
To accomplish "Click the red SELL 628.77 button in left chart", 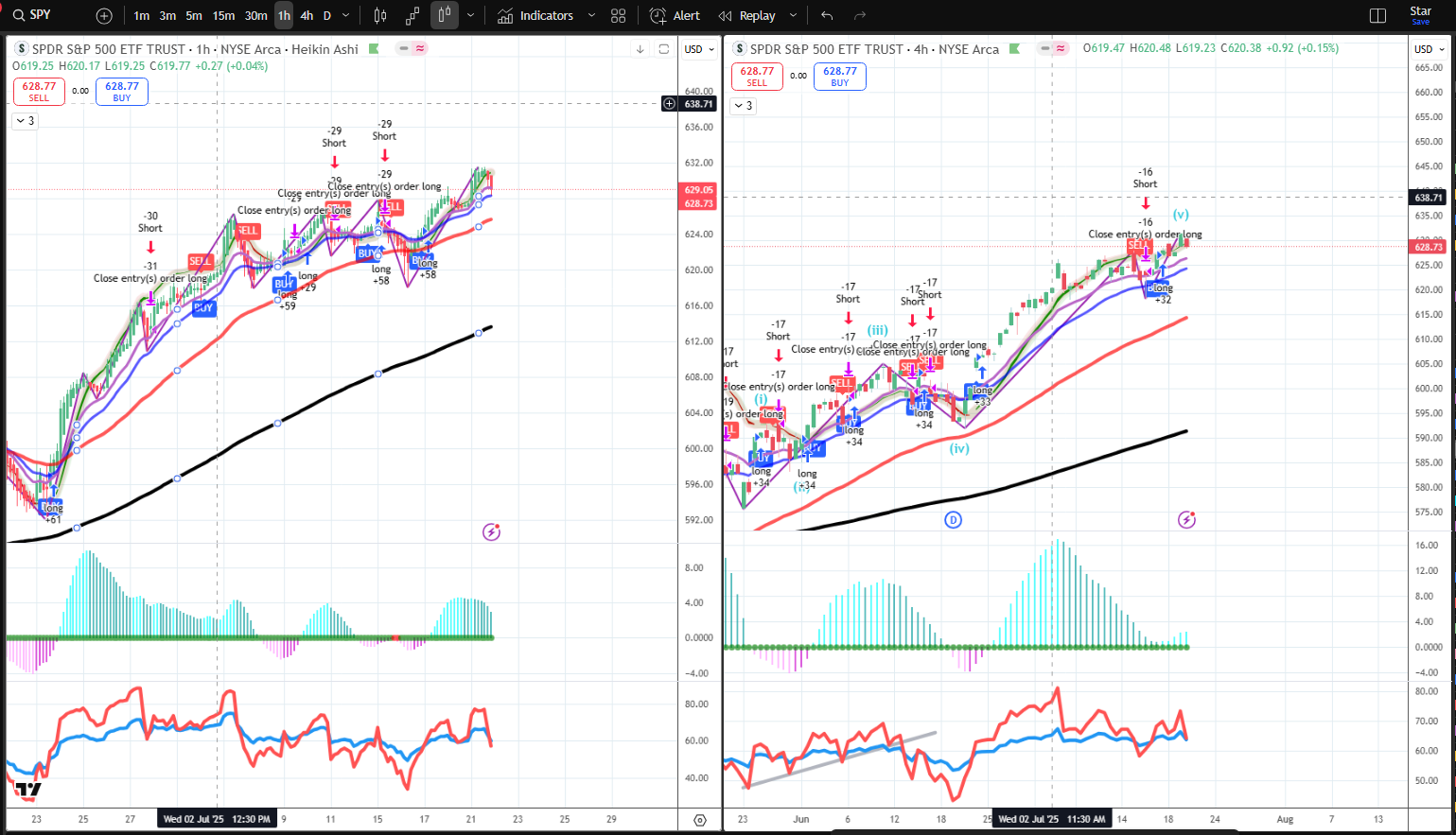I will click(x=39, y=91).
